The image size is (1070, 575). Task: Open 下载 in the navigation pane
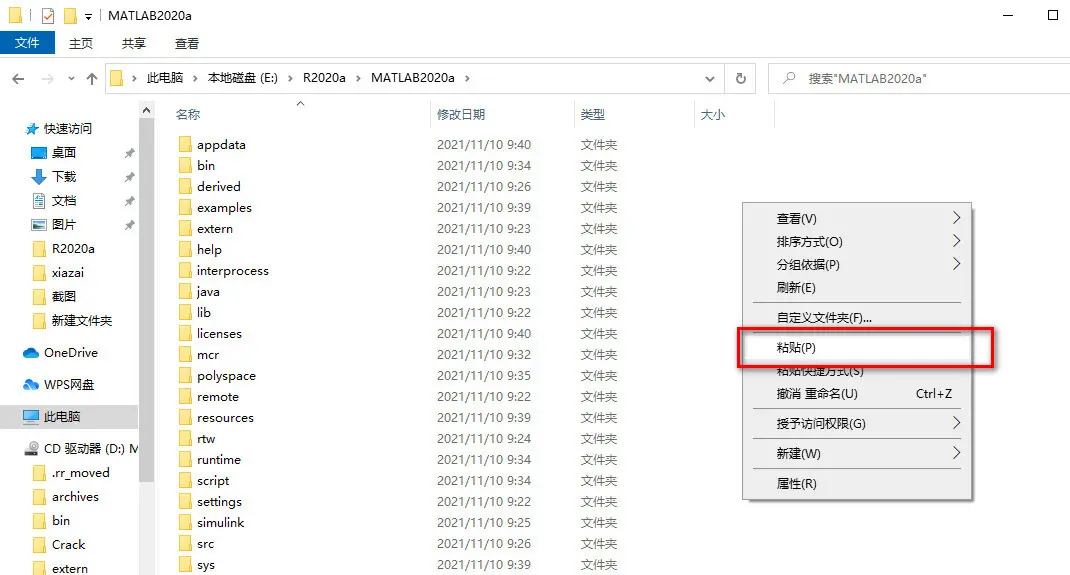(63, 177)
